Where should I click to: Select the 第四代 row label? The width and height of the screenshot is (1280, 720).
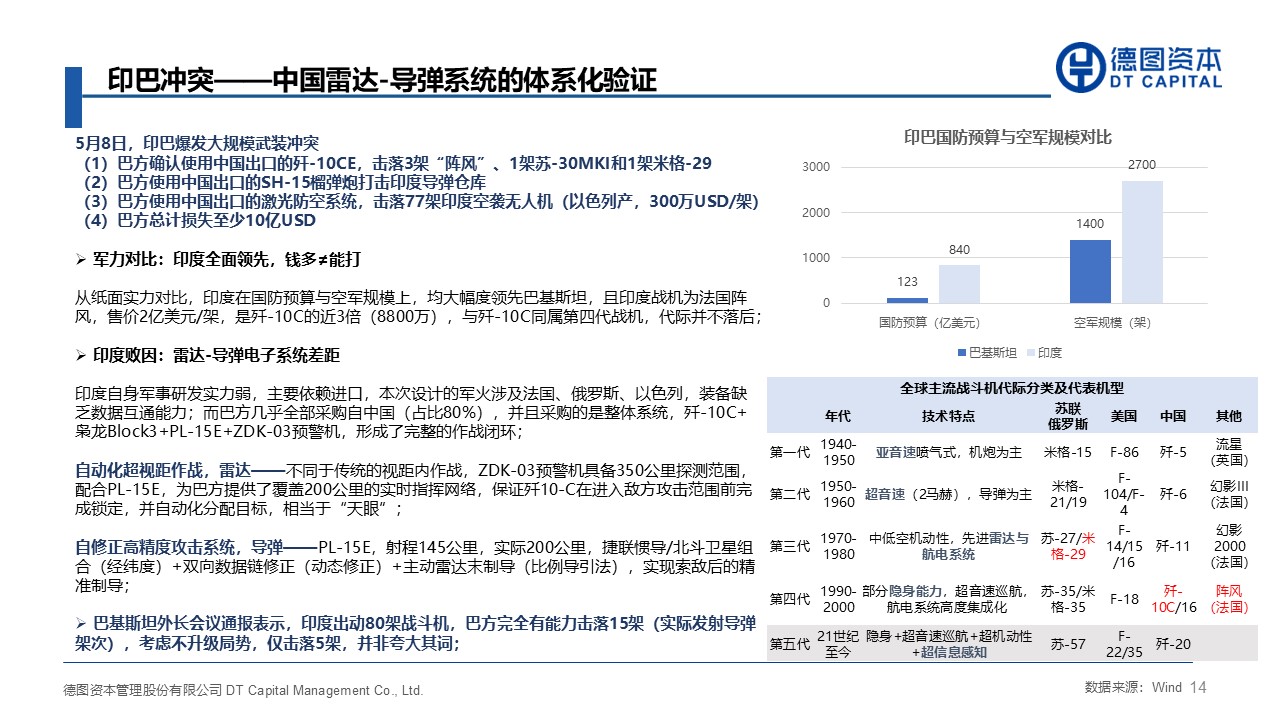(x=790, y=599)
